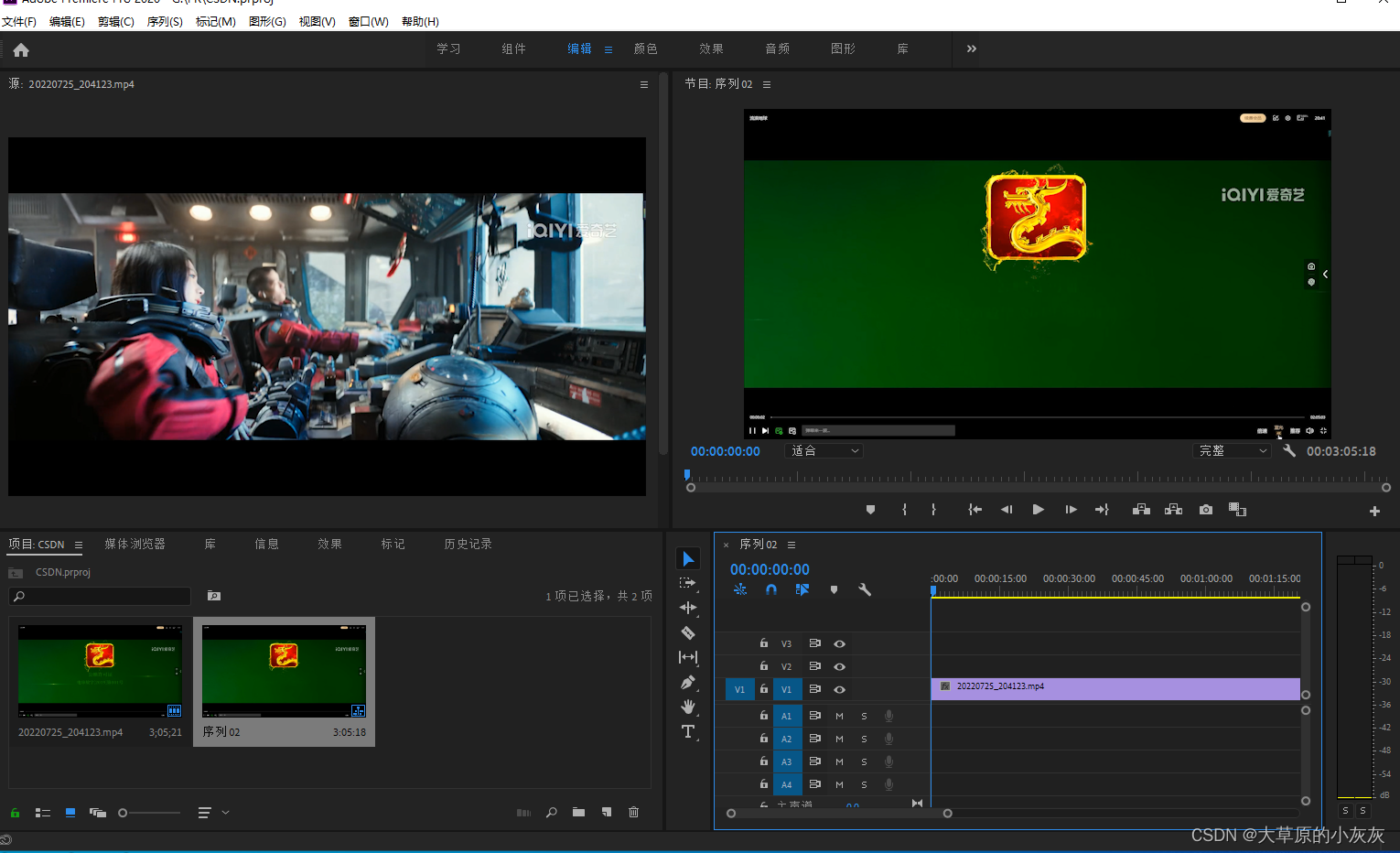
Task: Open Source panel menu
Action: pos(644,84)
